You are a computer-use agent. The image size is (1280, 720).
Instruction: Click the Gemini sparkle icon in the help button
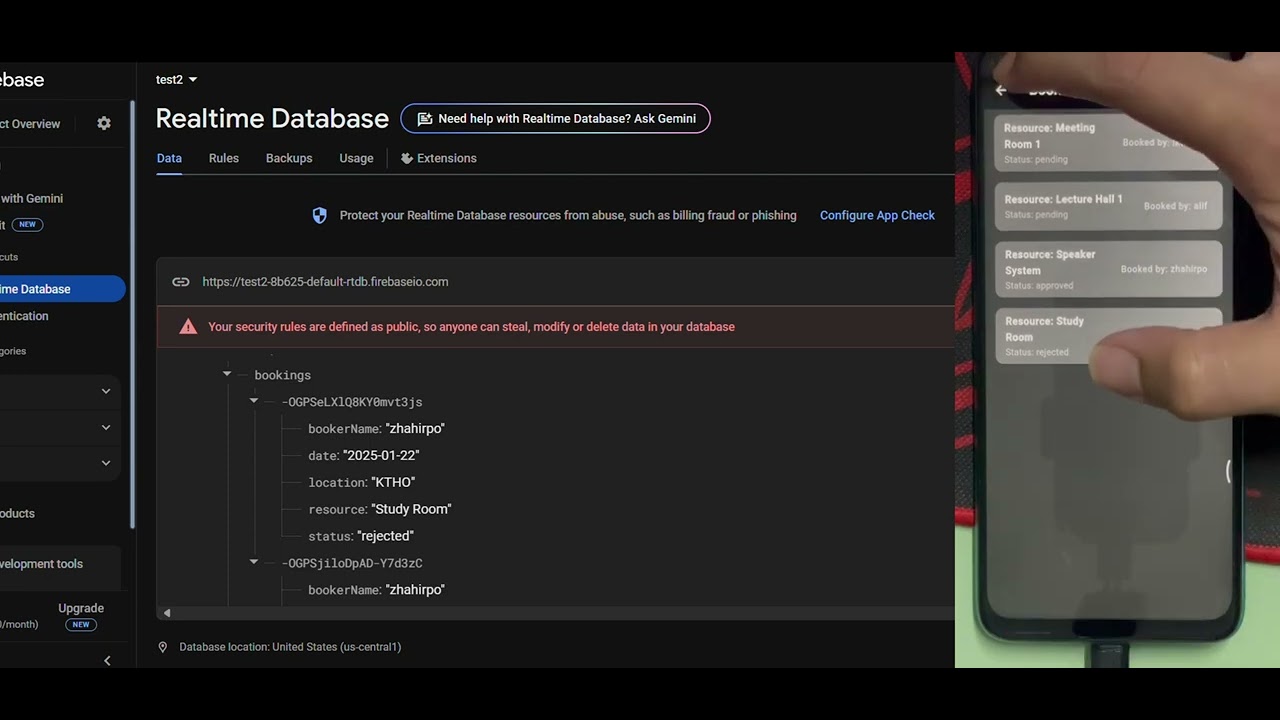point(424,119)
